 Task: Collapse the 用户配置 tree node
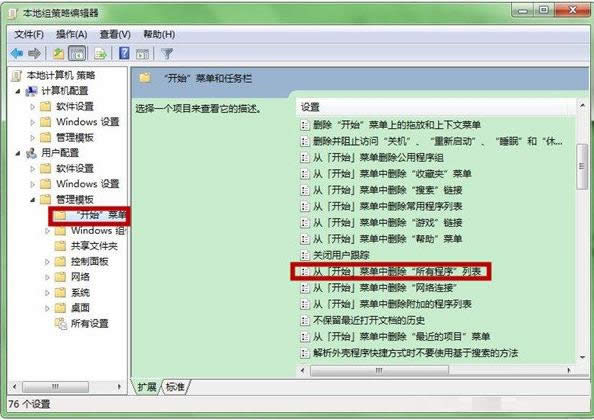(x=18, y=153)
